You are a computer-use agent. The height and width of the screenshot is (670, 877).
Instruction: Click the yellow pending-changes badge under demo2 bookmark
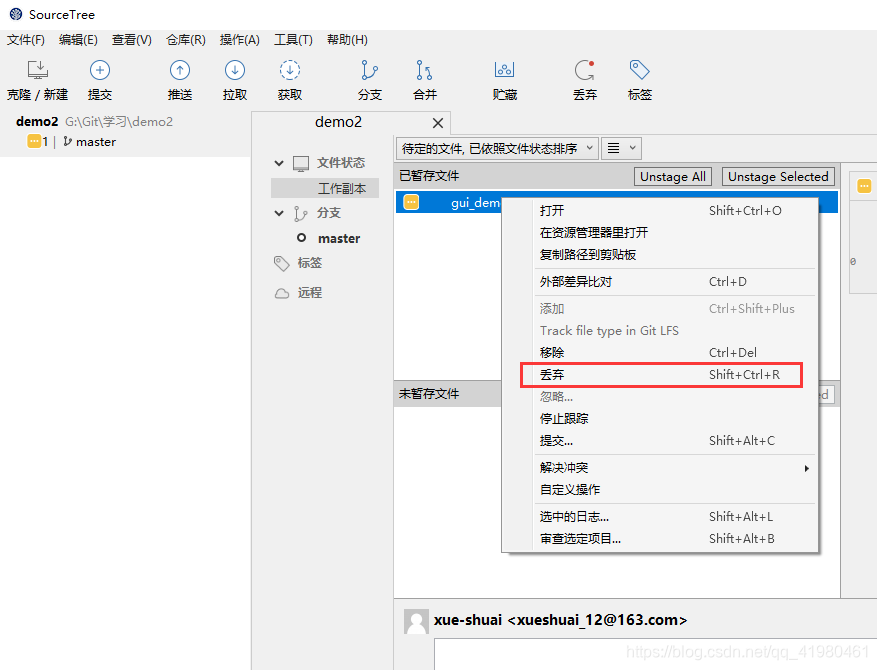coord(34,141)
